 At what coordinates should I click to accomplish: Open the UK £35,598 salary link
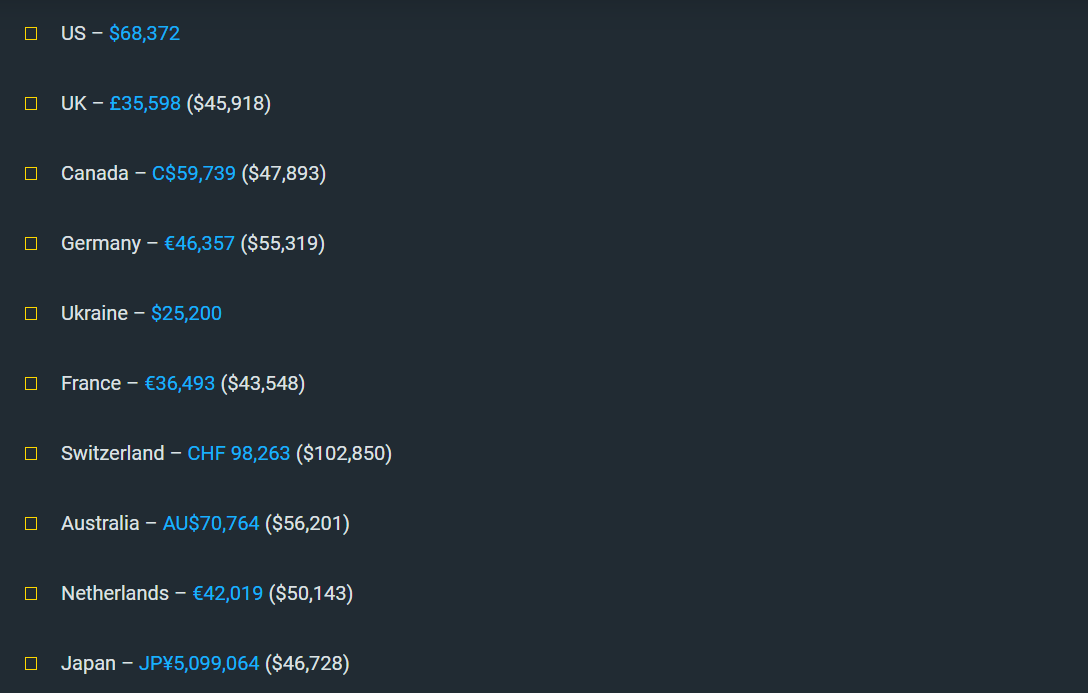145,103
